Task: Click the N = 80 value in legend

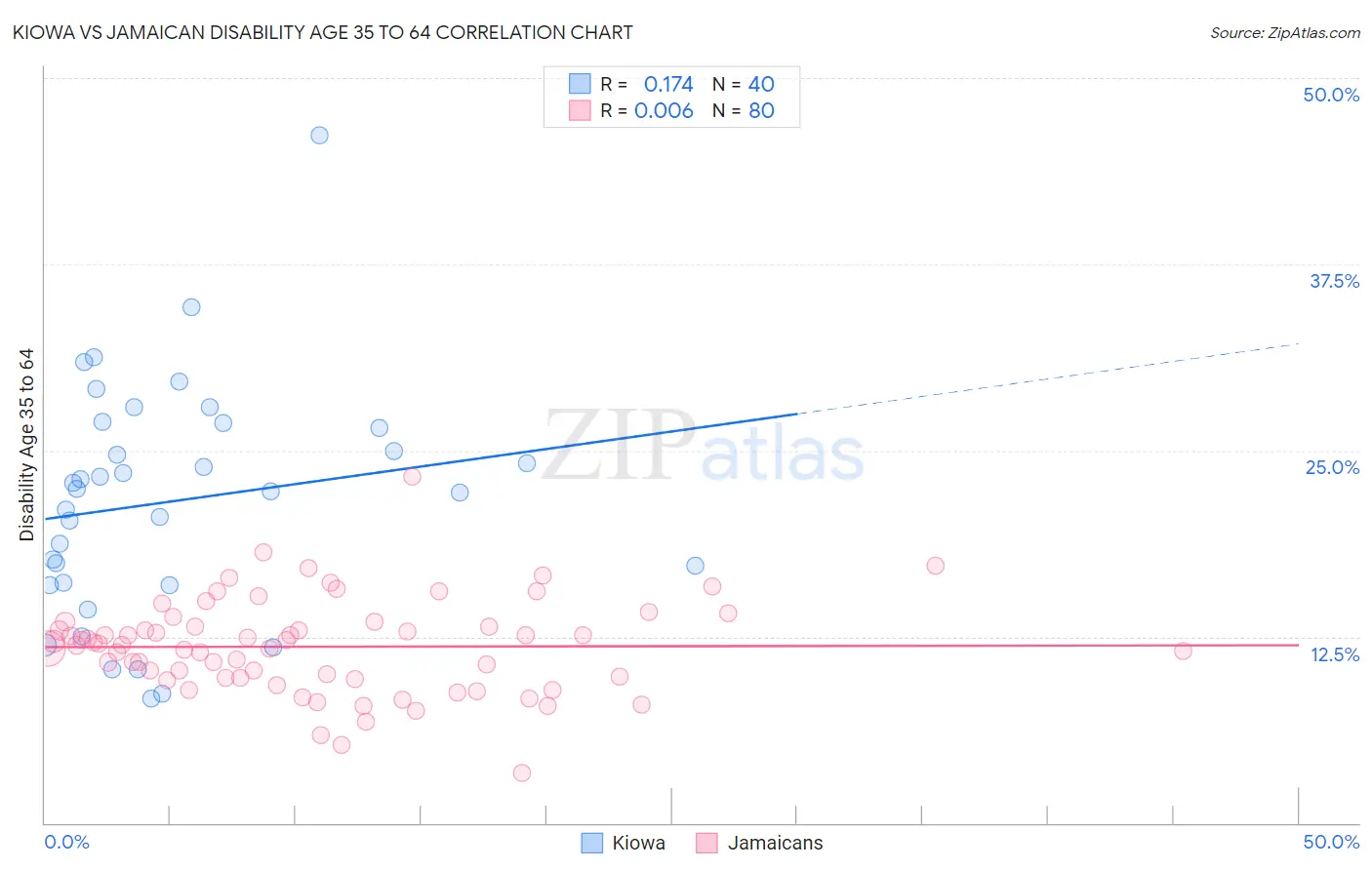Action: (744, 110)
